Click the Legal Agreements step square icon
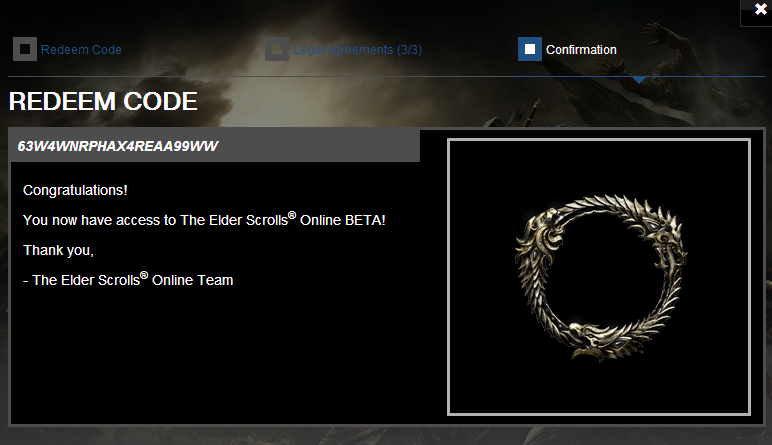 pos(277,49)
